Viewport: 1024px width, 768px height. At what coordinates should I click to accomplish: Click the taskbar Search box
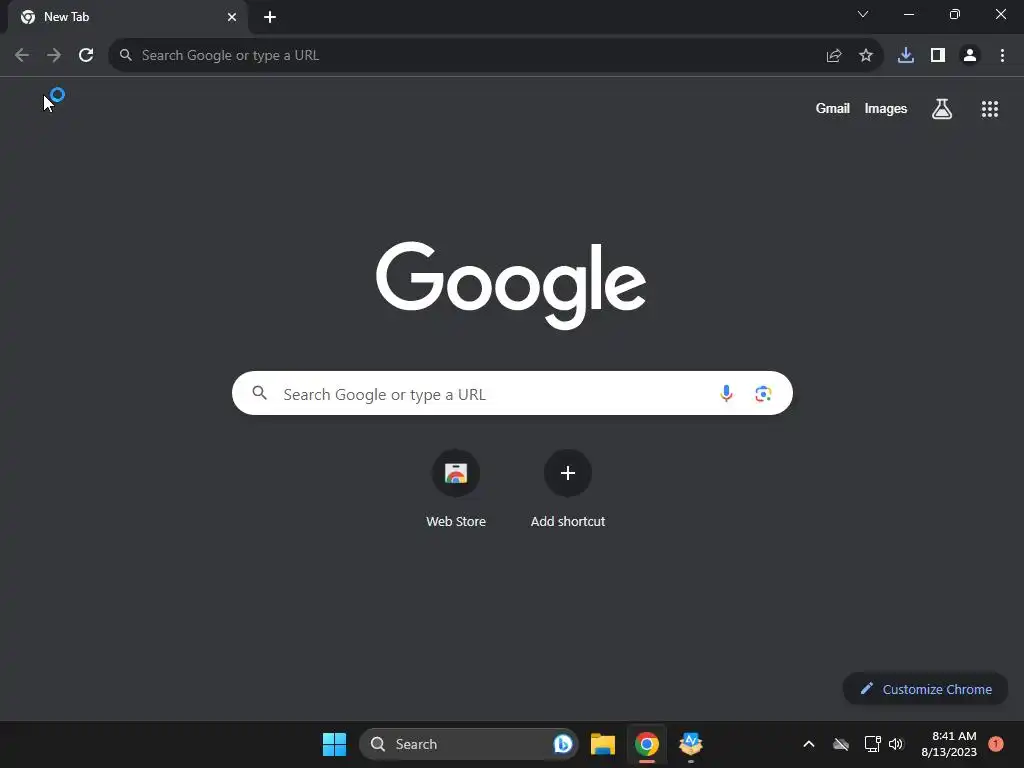(x=468, y=744)
